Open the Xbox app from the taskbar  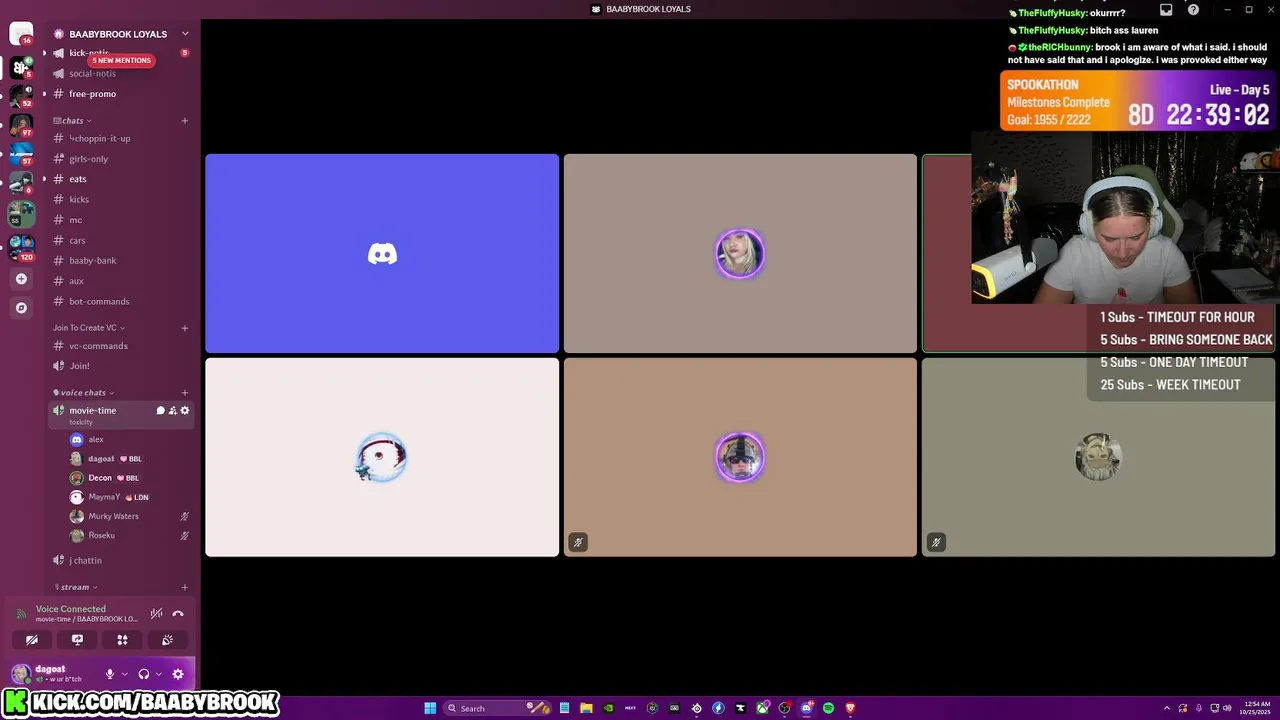point(762,708)
